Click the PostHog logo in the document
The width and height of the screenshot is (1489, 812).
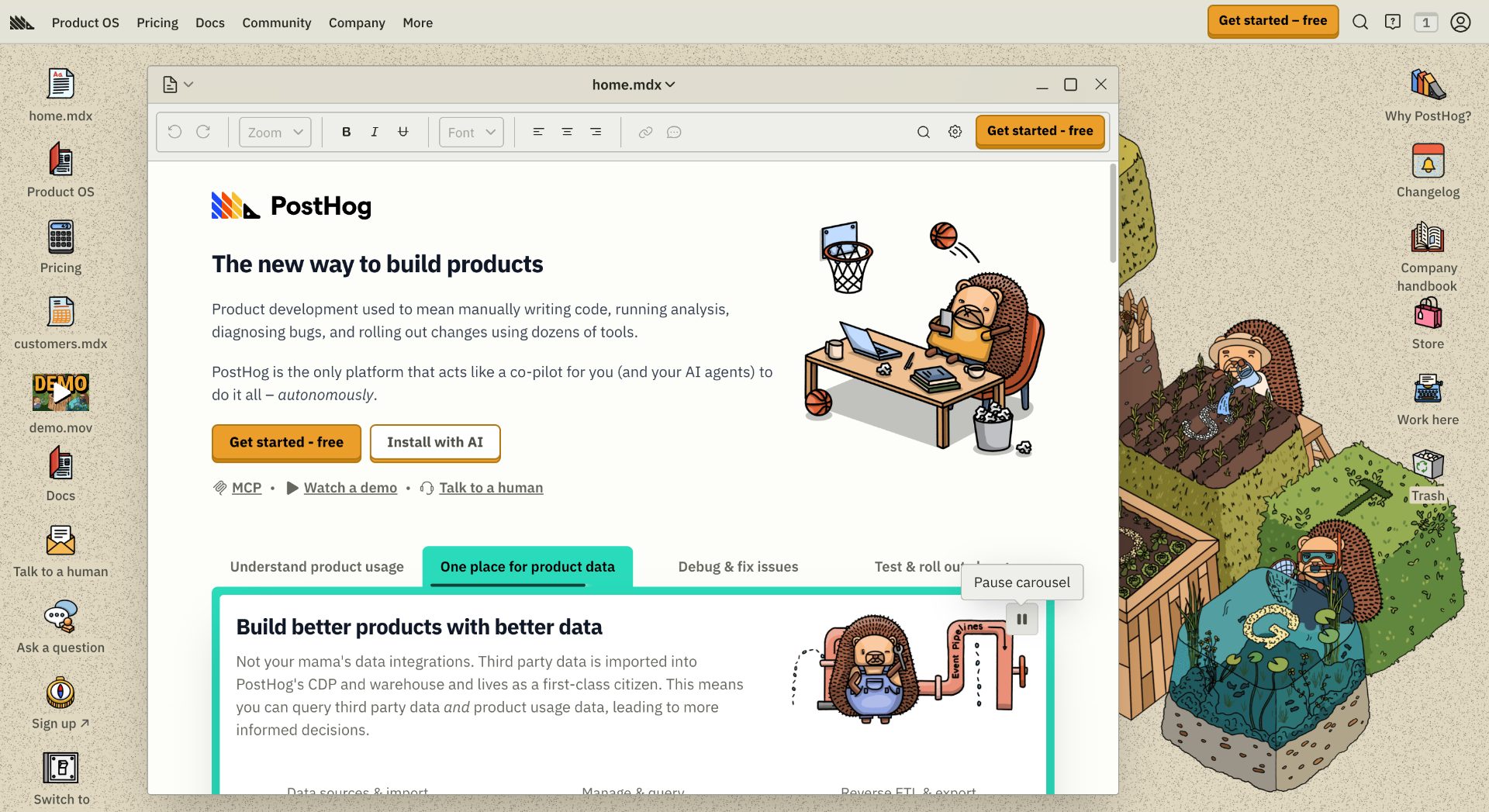point(292,206)
